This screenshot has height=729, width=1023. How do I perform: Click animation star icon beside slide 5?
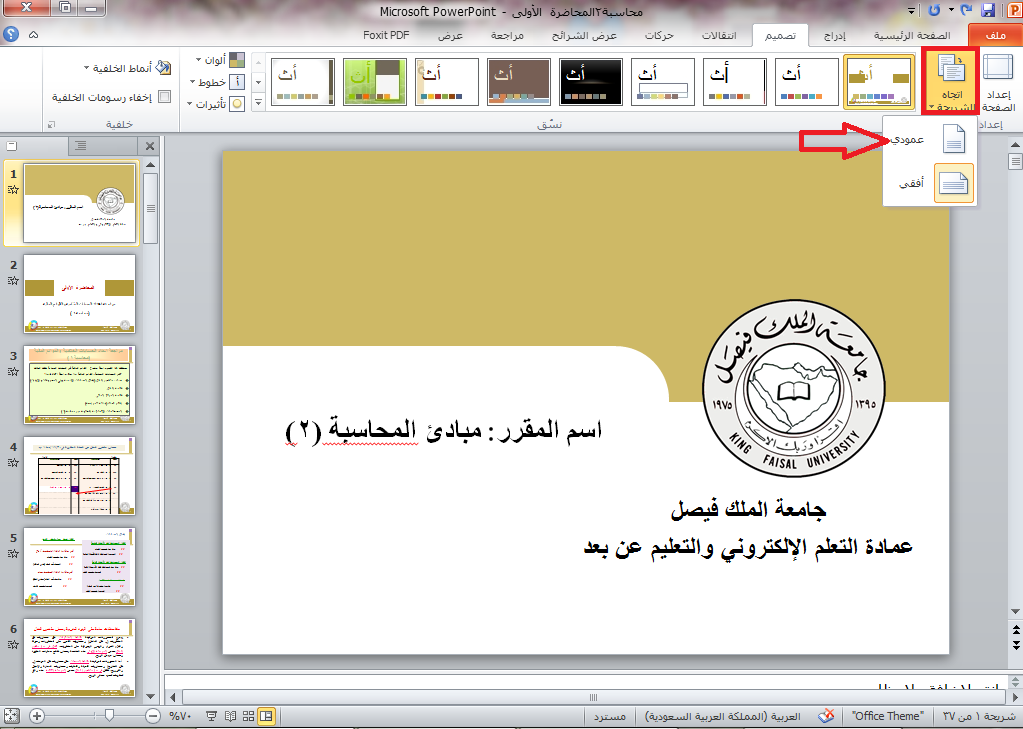tap(13, 554)
